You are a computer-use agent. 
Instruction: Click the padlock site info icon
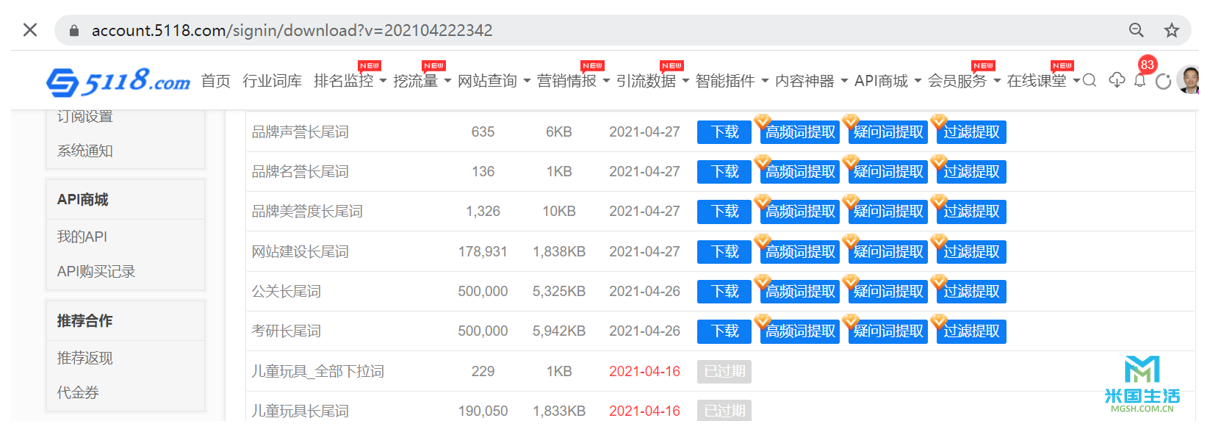point(73,31)
